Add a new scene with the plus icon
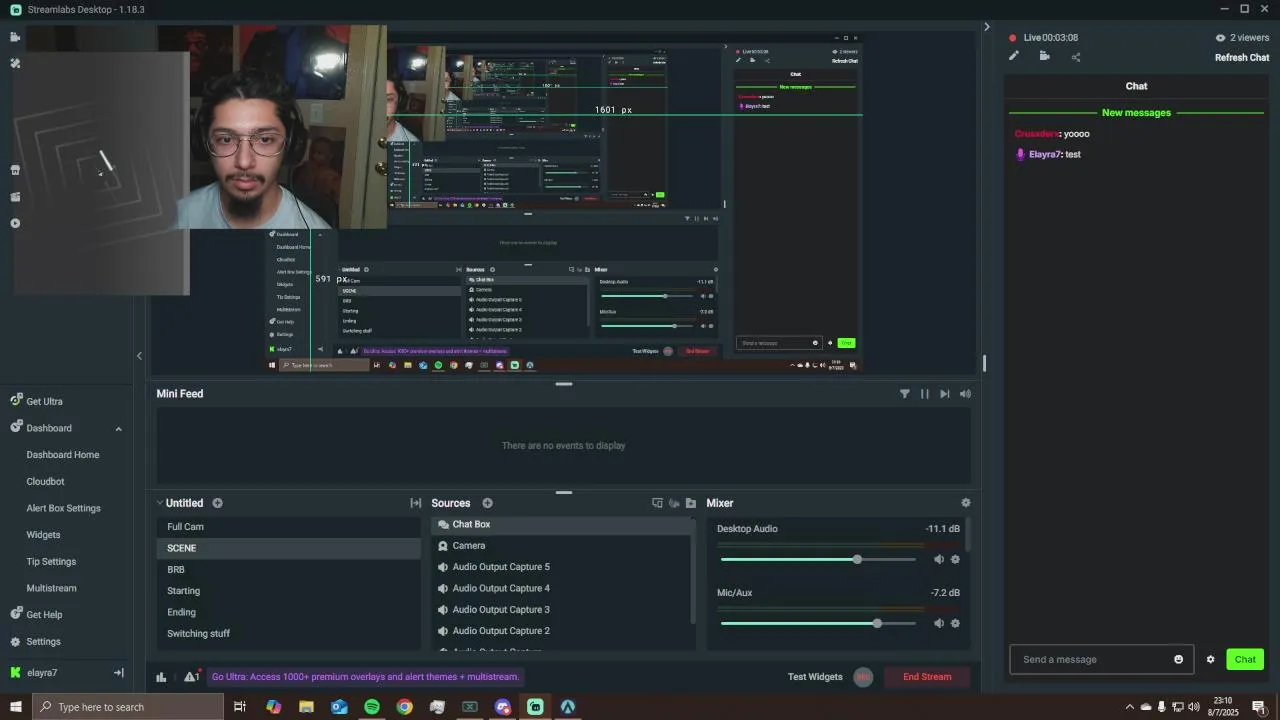The height and width of the screenshot is (720, 1280). click(217, 503)
